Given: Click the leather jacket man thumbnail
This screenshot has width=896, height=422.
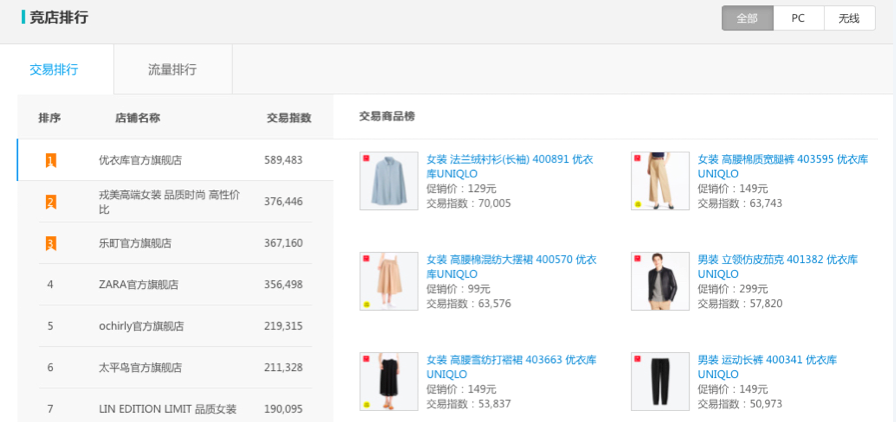Looking at the screenshot, I should click(x=660, y=281).
